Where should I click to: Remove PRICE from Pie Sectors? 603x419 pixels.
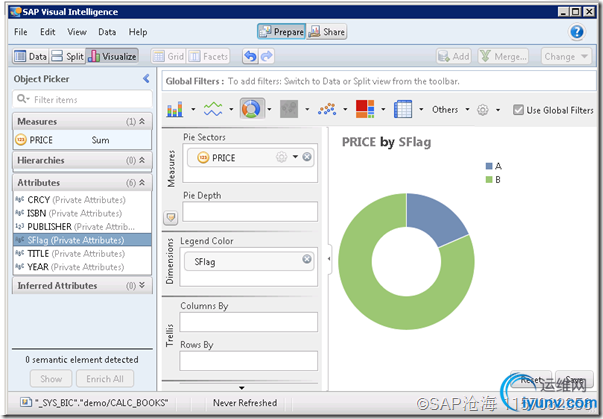[x=307, y=157]
